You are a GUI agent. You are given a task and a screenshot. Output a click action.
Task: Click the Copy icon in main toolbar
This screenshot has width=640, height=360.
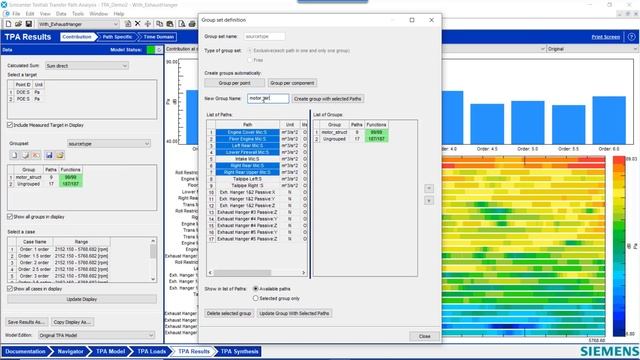(x=160, y=24)
